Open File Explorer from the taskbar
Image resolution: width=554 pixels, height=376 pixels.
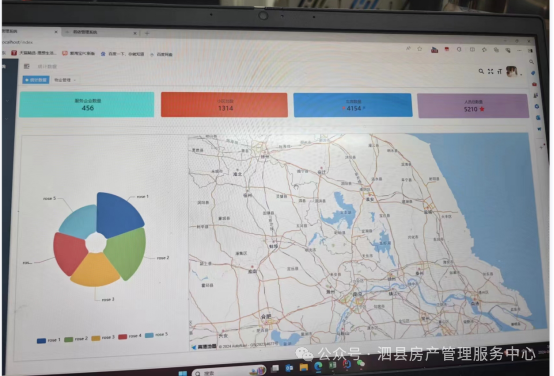coord(304,368)
